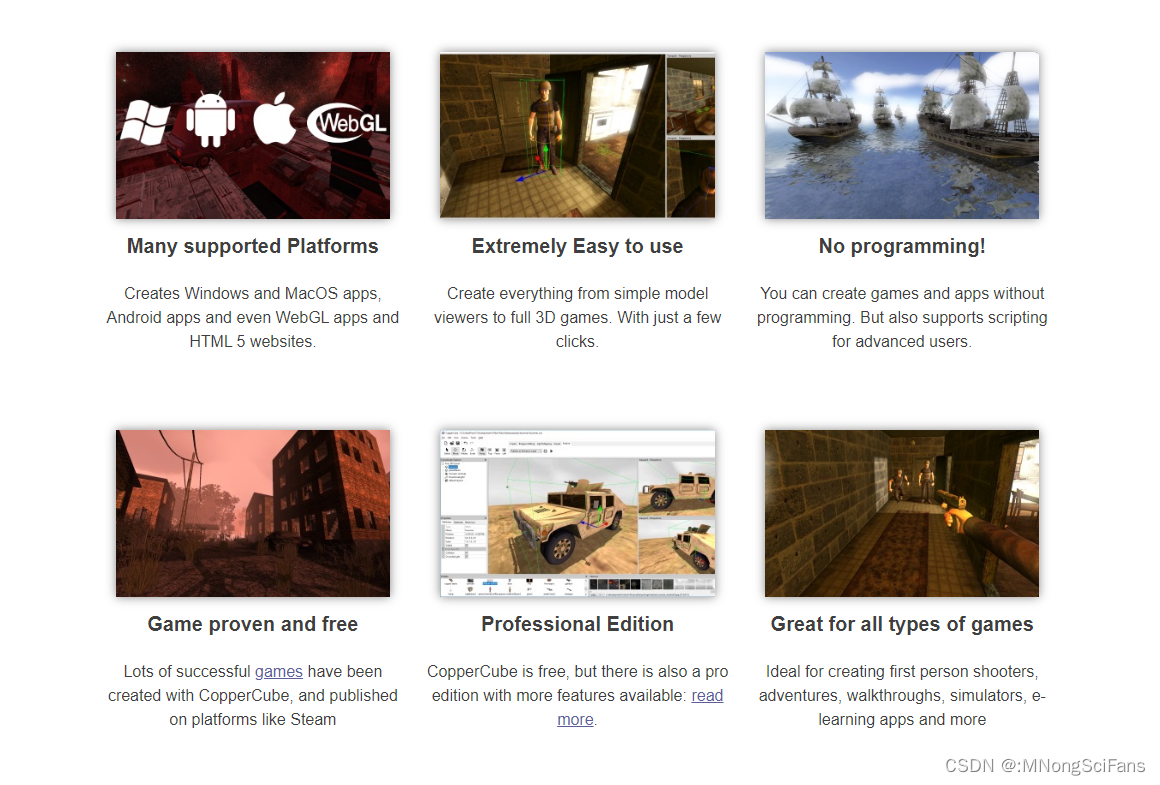Image resolution: width=1160 pixels, height=785 pixels.
Task: Open the first-person shooter corridor image
Action: [x=901, y=513]
